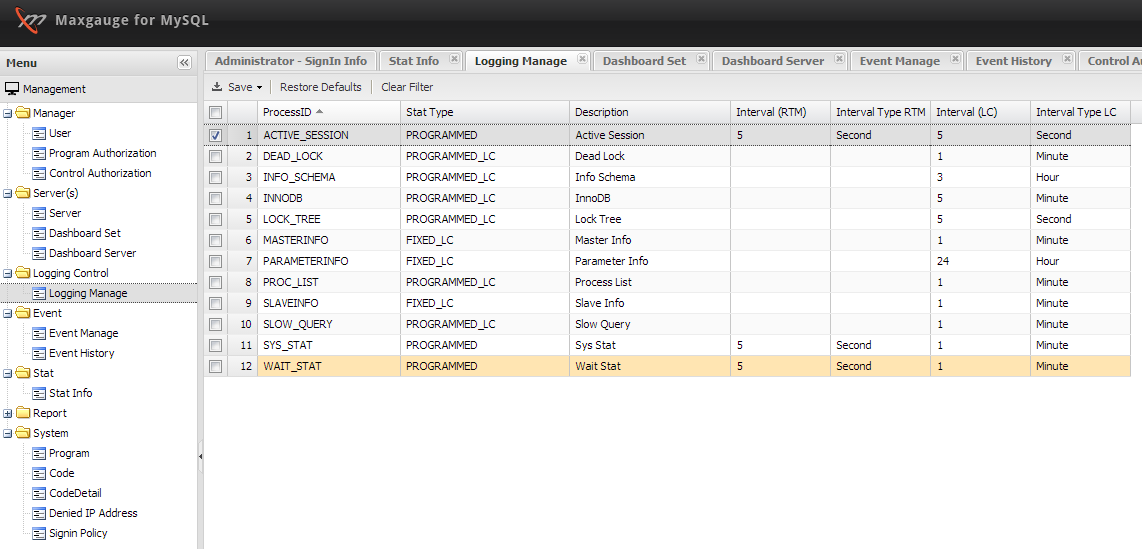Screen dimensions: 1142x549
Task: Collapse the Menu panel with double-chevron icon
Action: (x=184, y=63)
